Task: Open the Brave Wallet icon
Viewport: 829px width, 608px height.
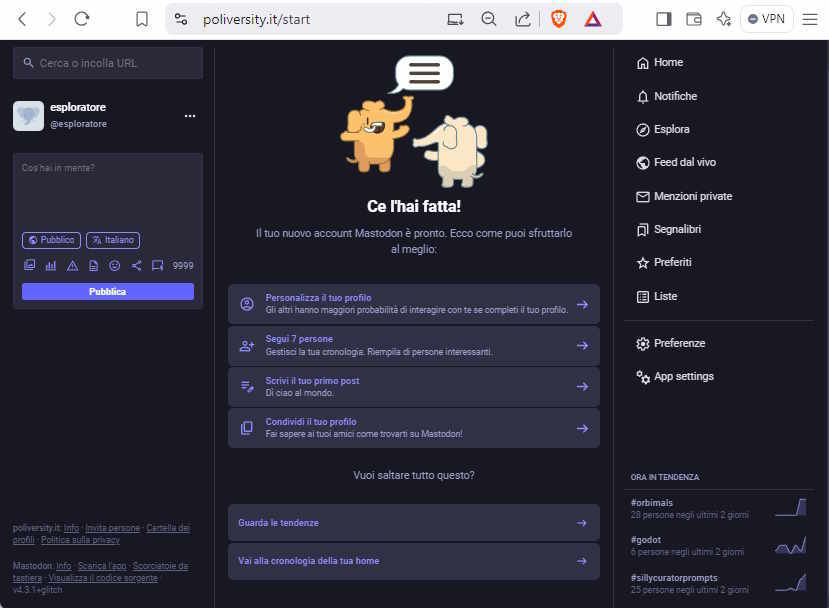Action: 694,20
